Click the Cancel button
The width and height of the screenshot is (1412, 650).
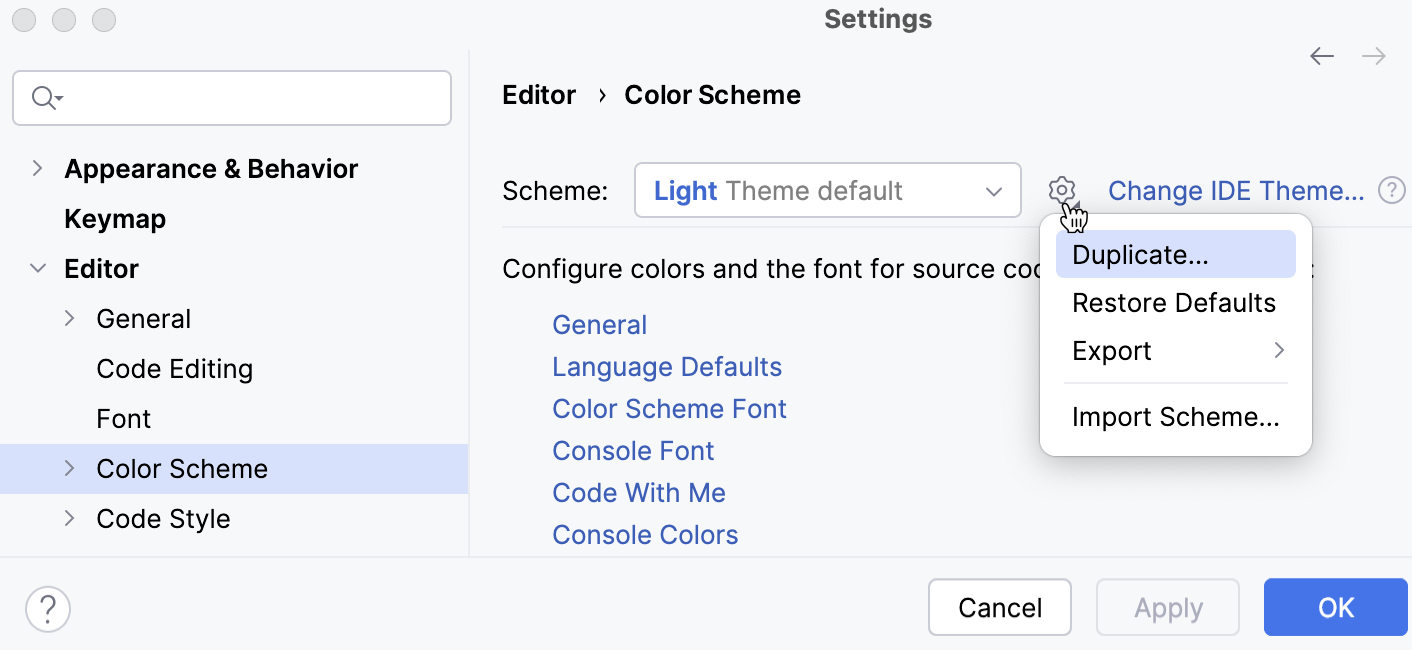[999, 607]
